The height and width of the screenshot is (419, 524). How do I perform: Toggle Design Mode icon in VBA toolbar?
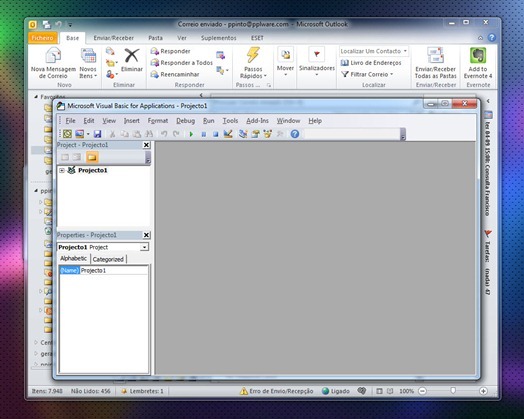pos(228,134)
